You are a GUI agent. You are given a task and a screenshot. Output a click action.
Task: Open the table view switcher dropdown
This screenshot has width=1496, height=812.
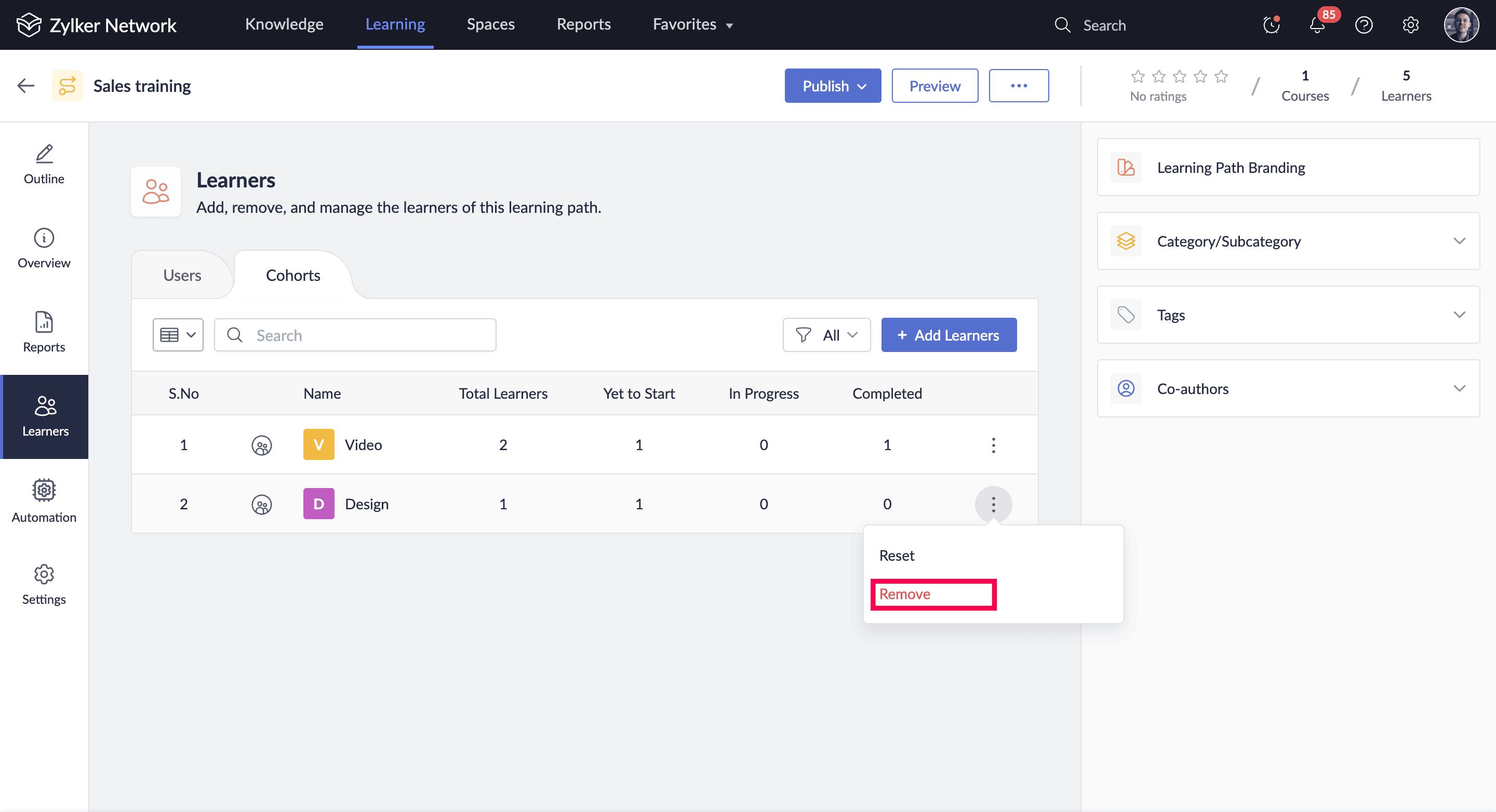[178, 335]
